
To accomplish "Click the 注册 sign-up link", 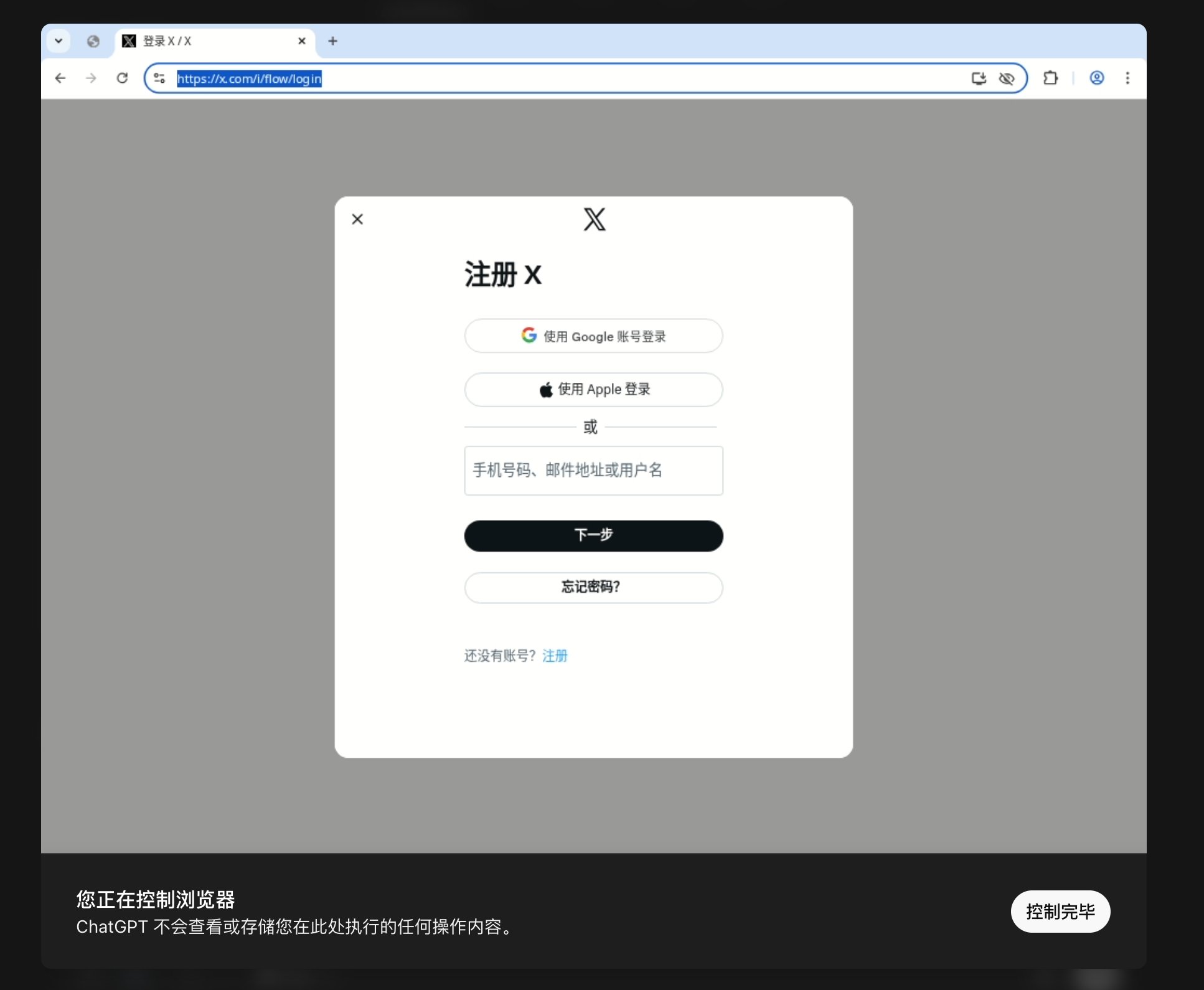I will point(555,656).
